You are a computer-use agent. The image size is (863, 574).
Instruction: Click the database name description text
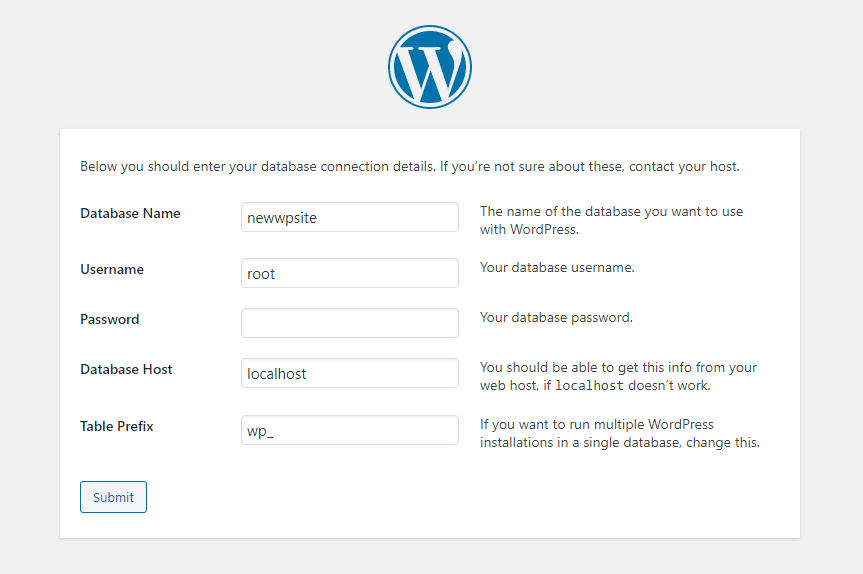(611, 220)
